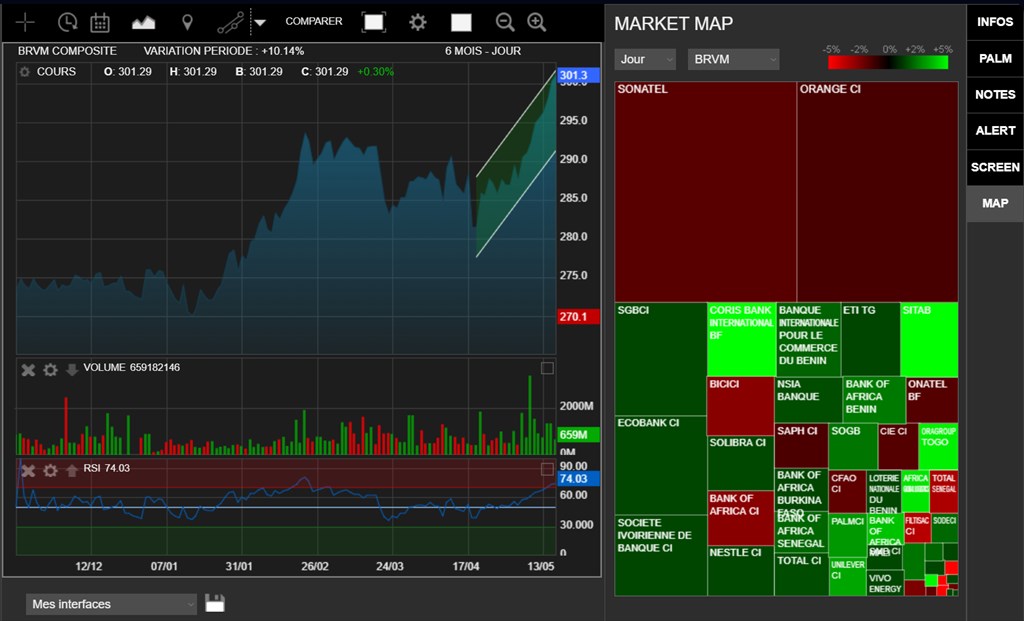Viewport: 1024px width, 621px height.
Task: Click the red 270.1 price label
Action: tap(578, 317)
